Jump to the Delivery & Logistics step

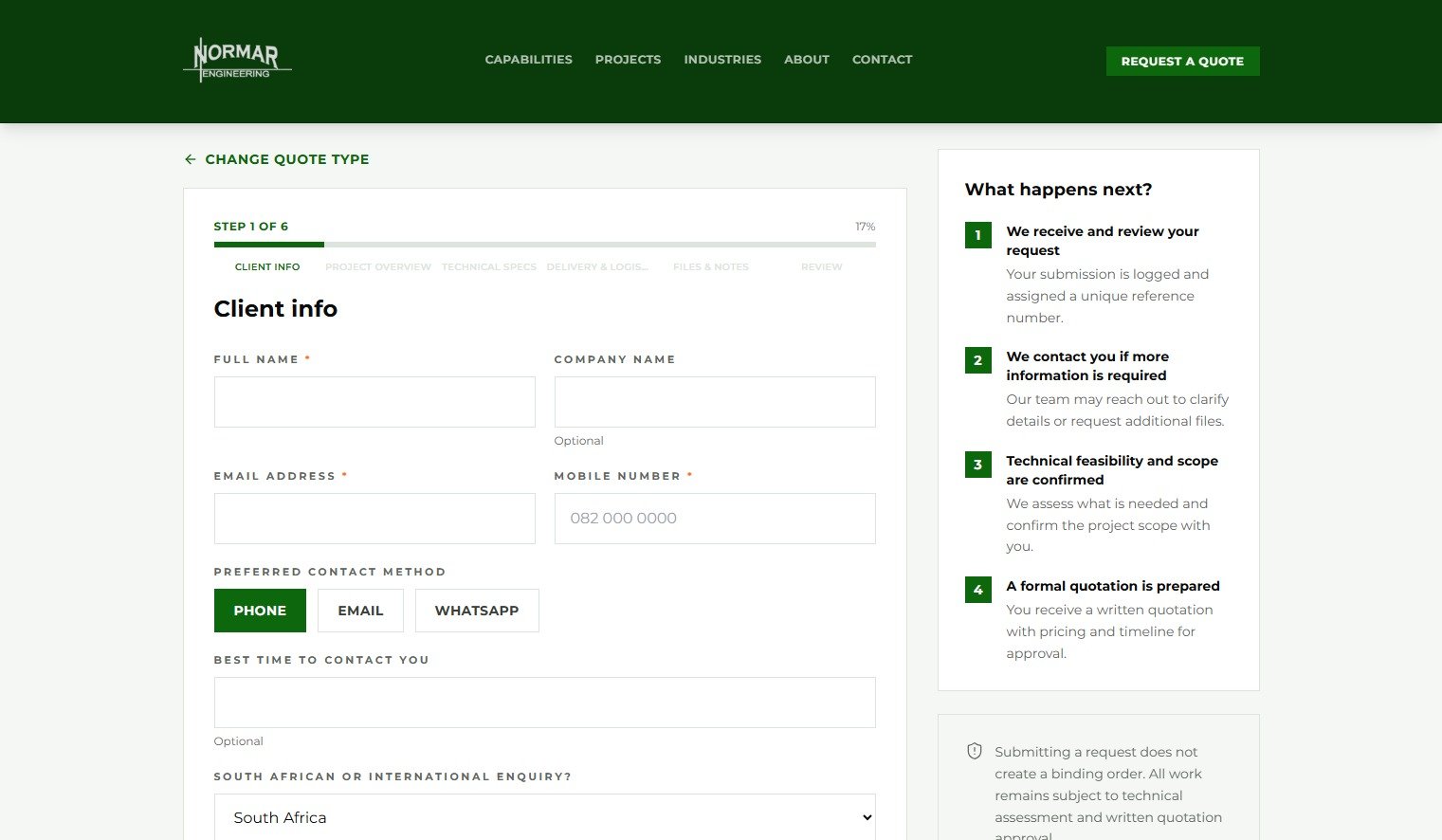[598, 267]
